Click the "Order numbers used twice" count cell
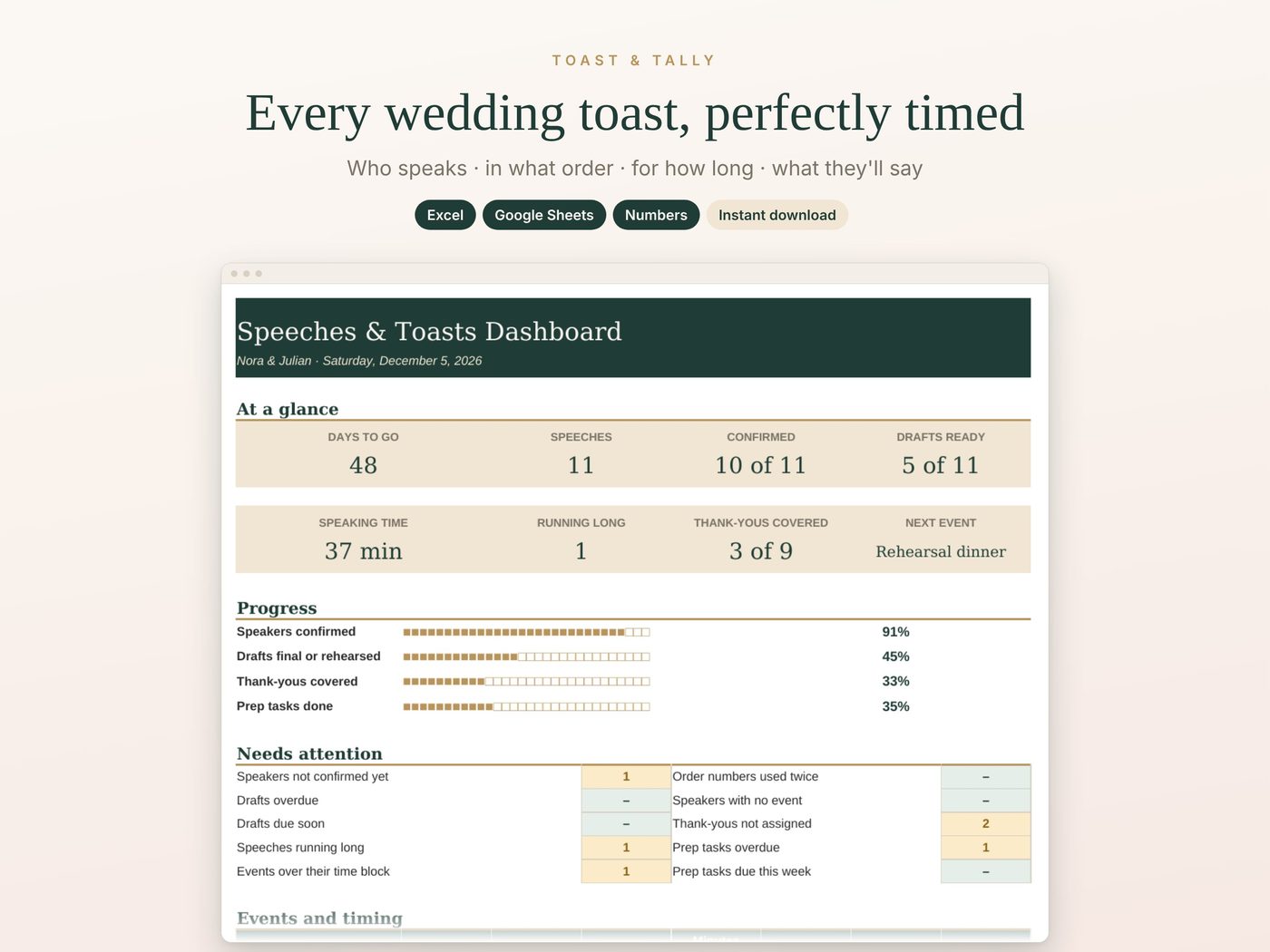 point(986,777)
